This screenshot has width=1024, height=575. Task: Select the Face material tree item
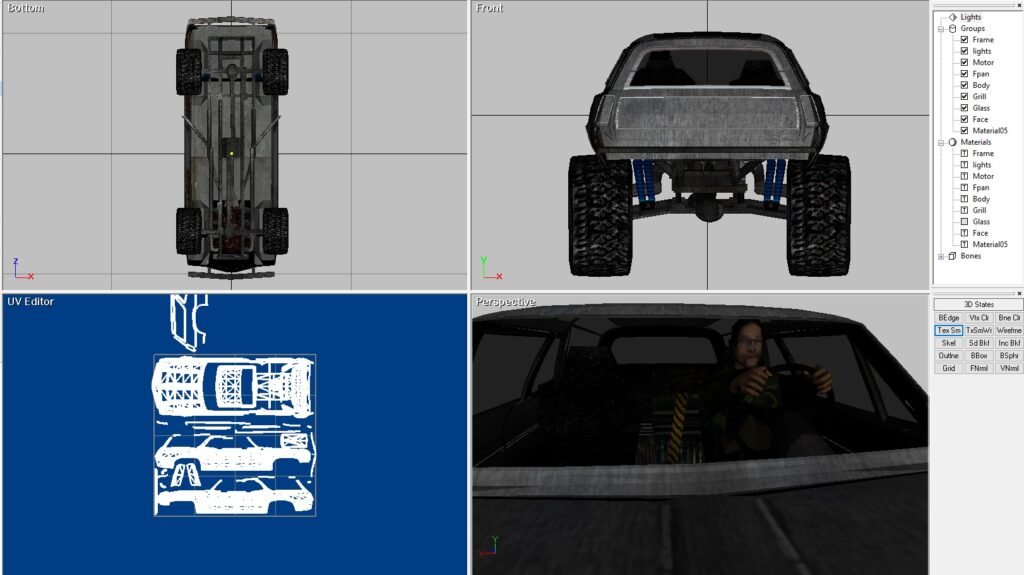pos(980,233)
